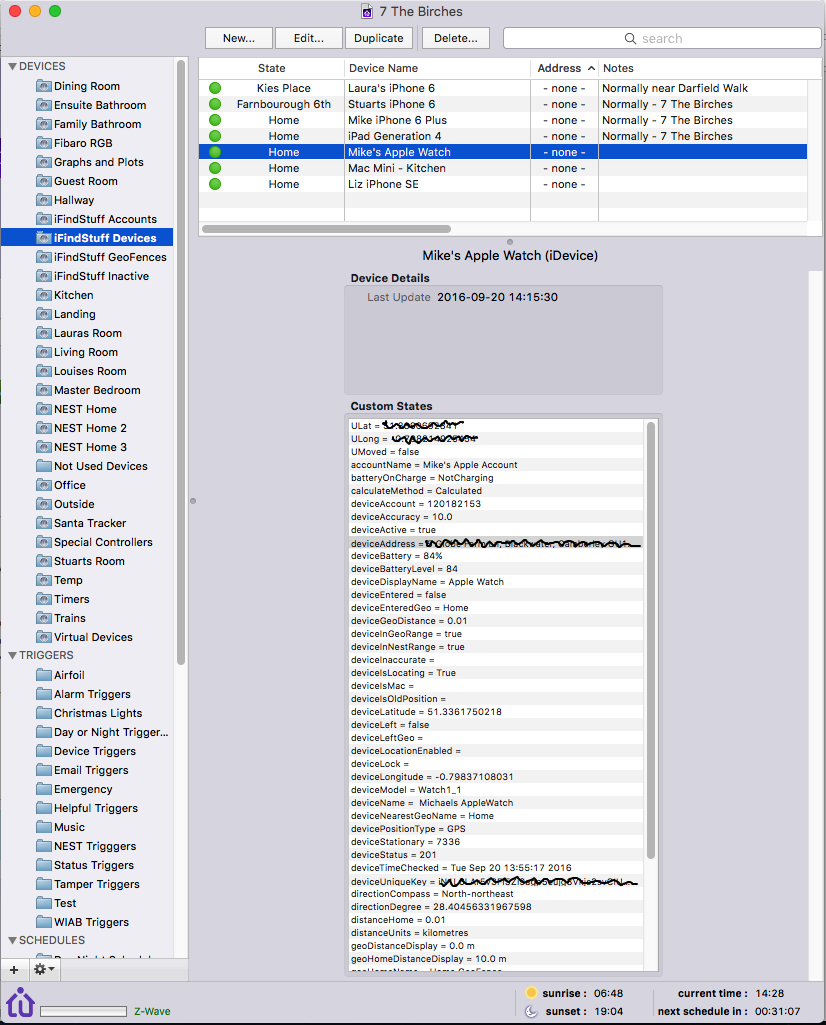The width and height of the screenshot is (826, 1025).
Task: Open the iFindStuff Accounts folder icon
Action: coord(44,219)
